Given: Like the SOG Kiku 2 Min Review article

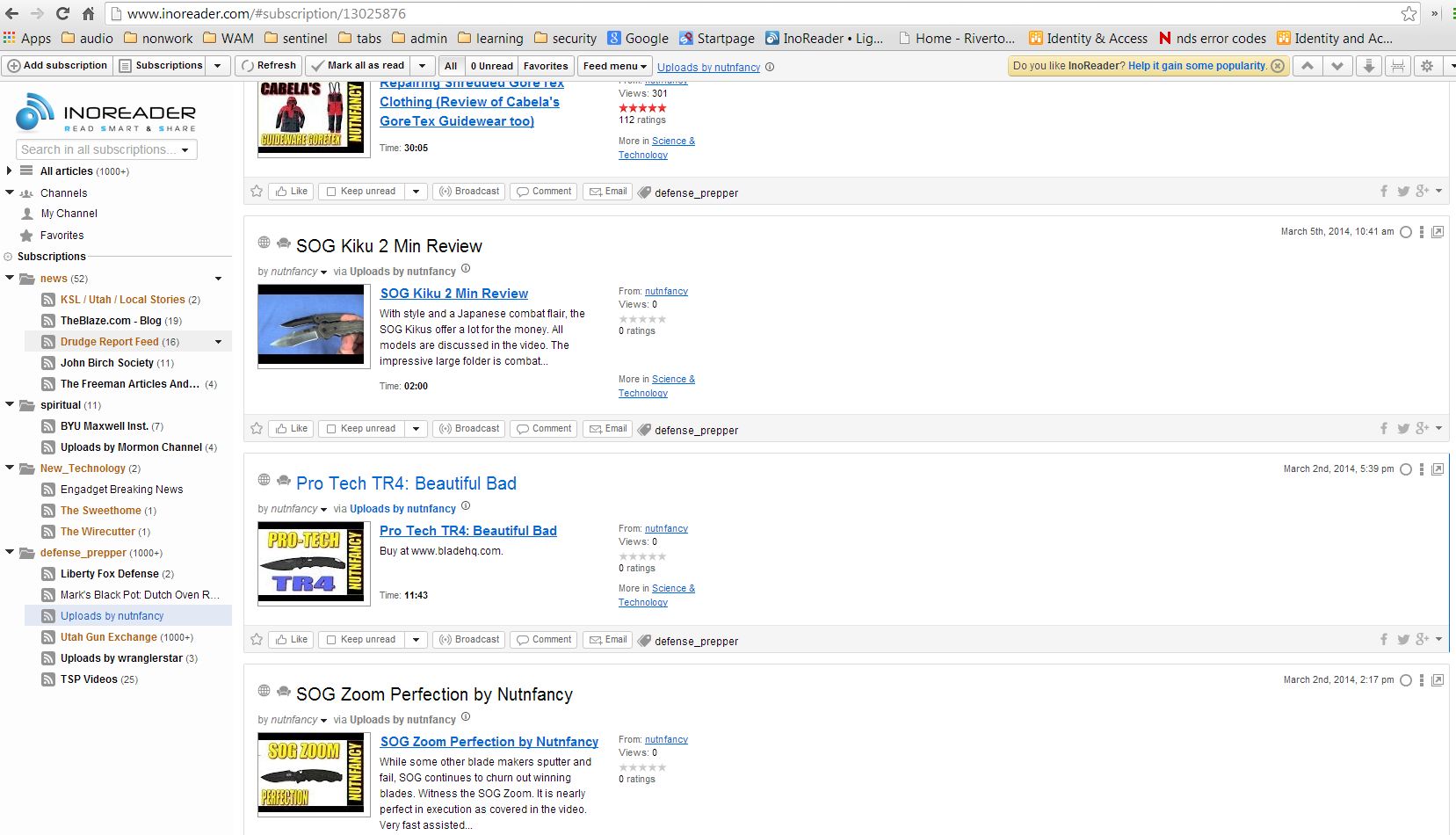Looking at the screenshot, I should click(x=291, y=428).
